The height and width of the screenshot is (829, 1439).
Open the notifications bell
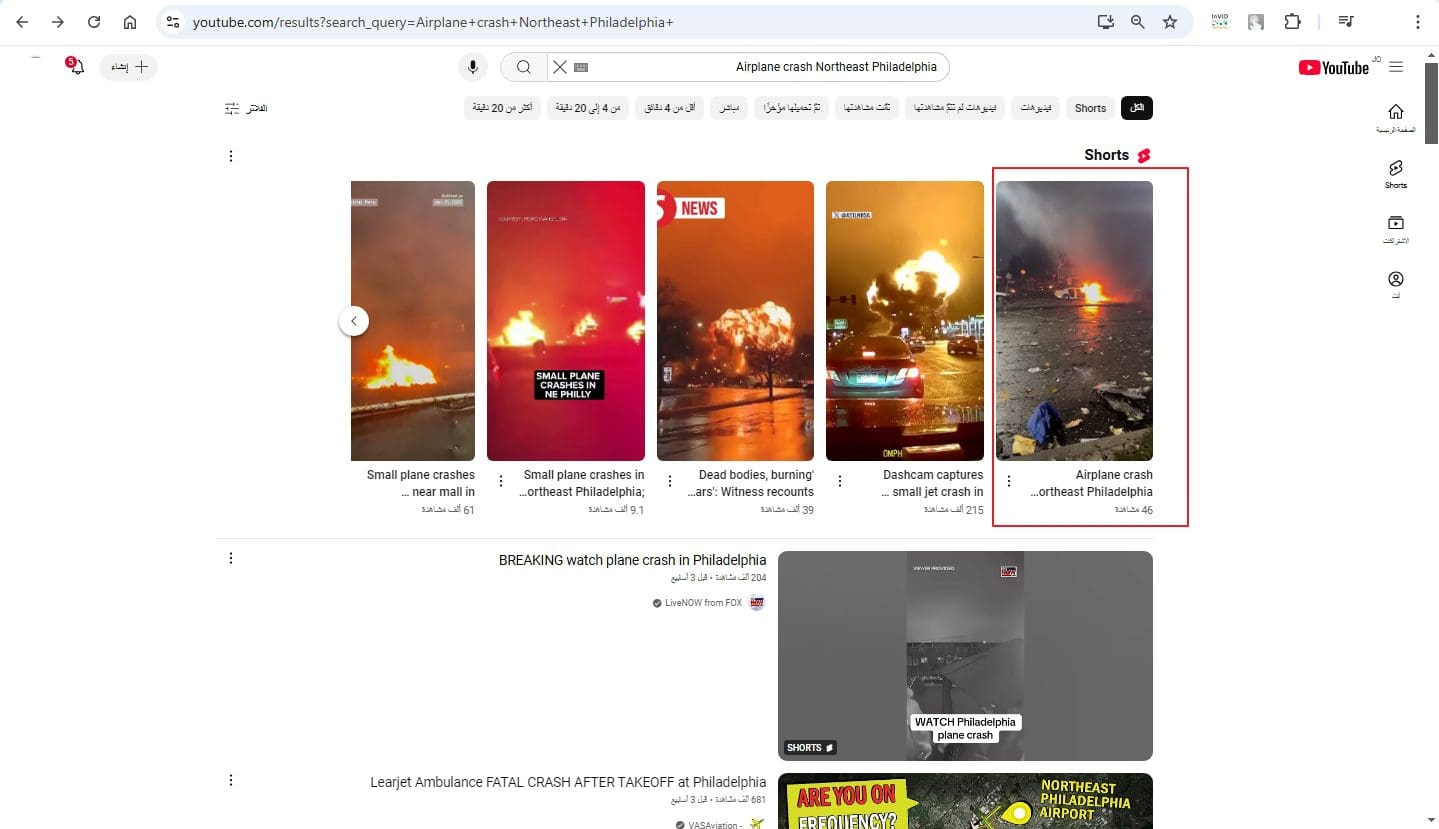click(x=76, y=67)
